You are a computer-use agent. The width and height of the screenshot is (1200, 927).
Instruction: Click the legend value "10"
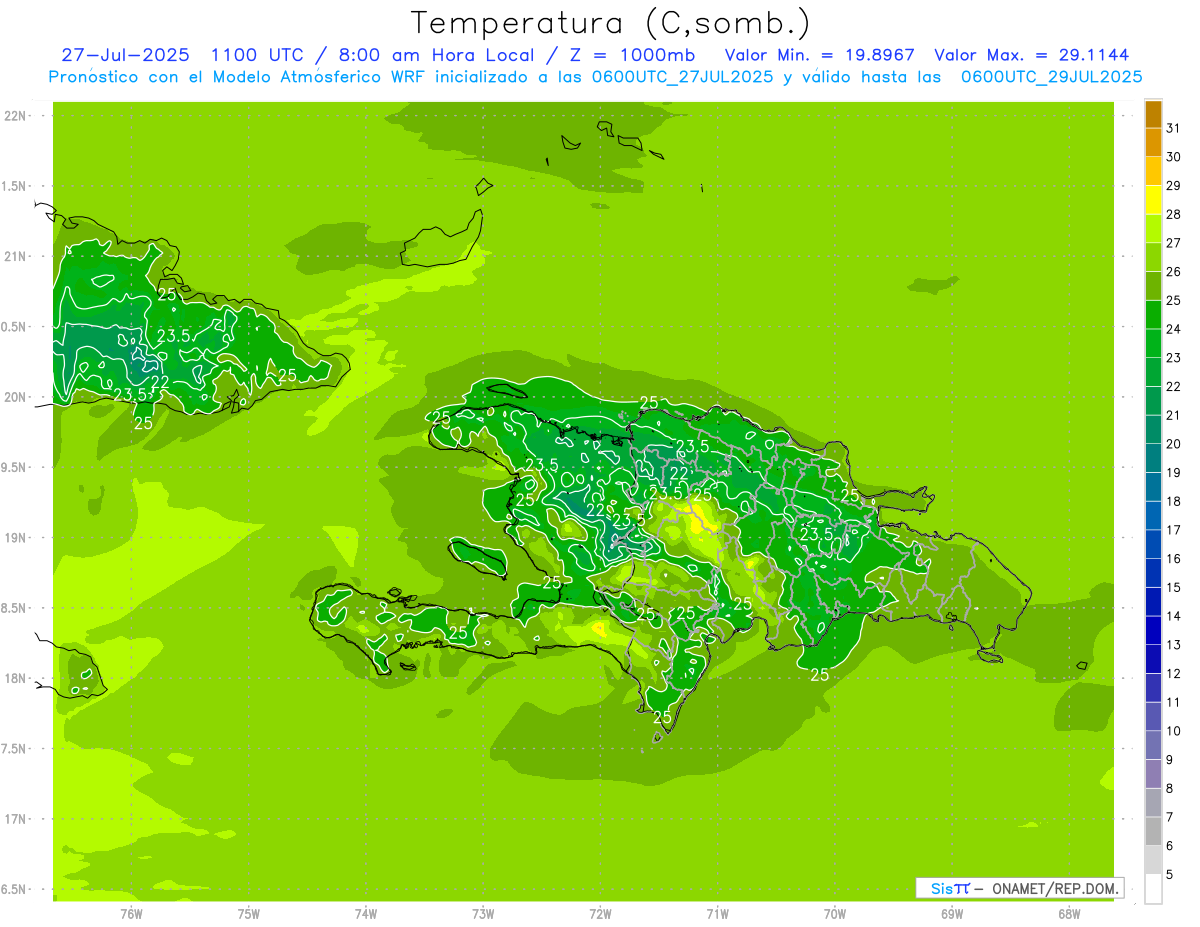tap(1174, 731)
